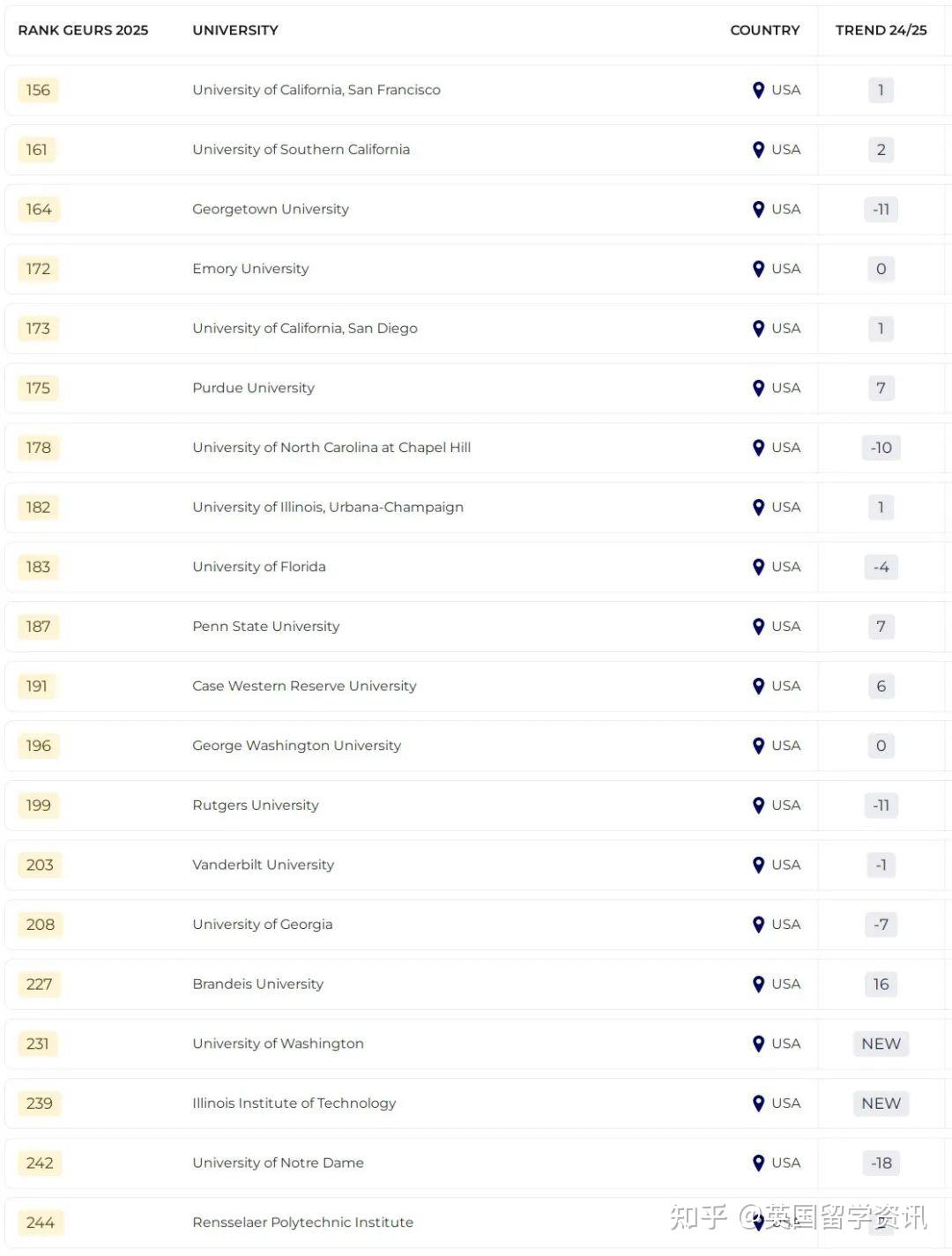Sort by the RANK GEURS 2025 column header
952x1256 pixels.
[x=83, y=30]
